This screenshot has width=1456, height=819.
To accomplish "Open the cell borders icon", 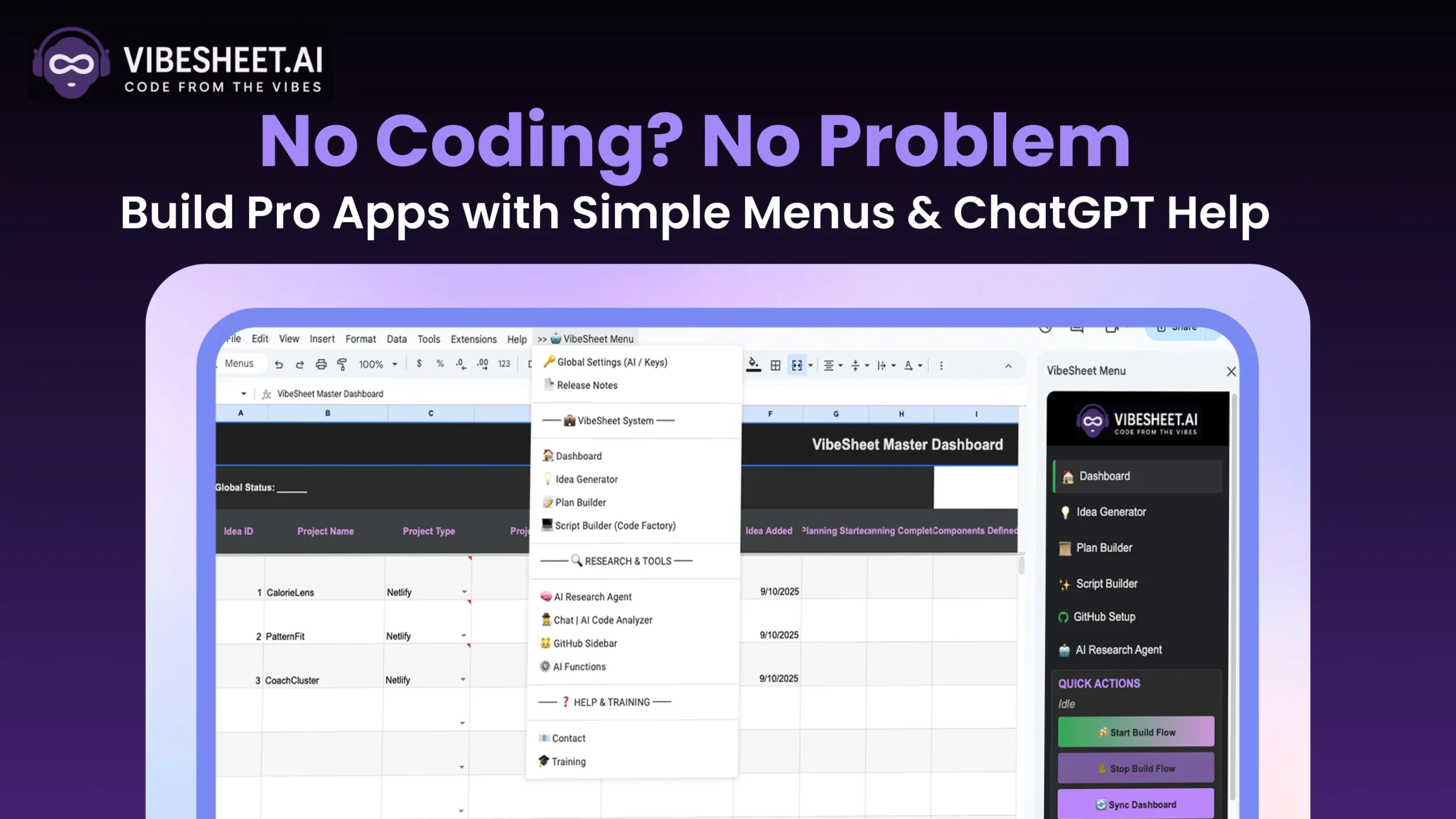I will coord(775,365).
